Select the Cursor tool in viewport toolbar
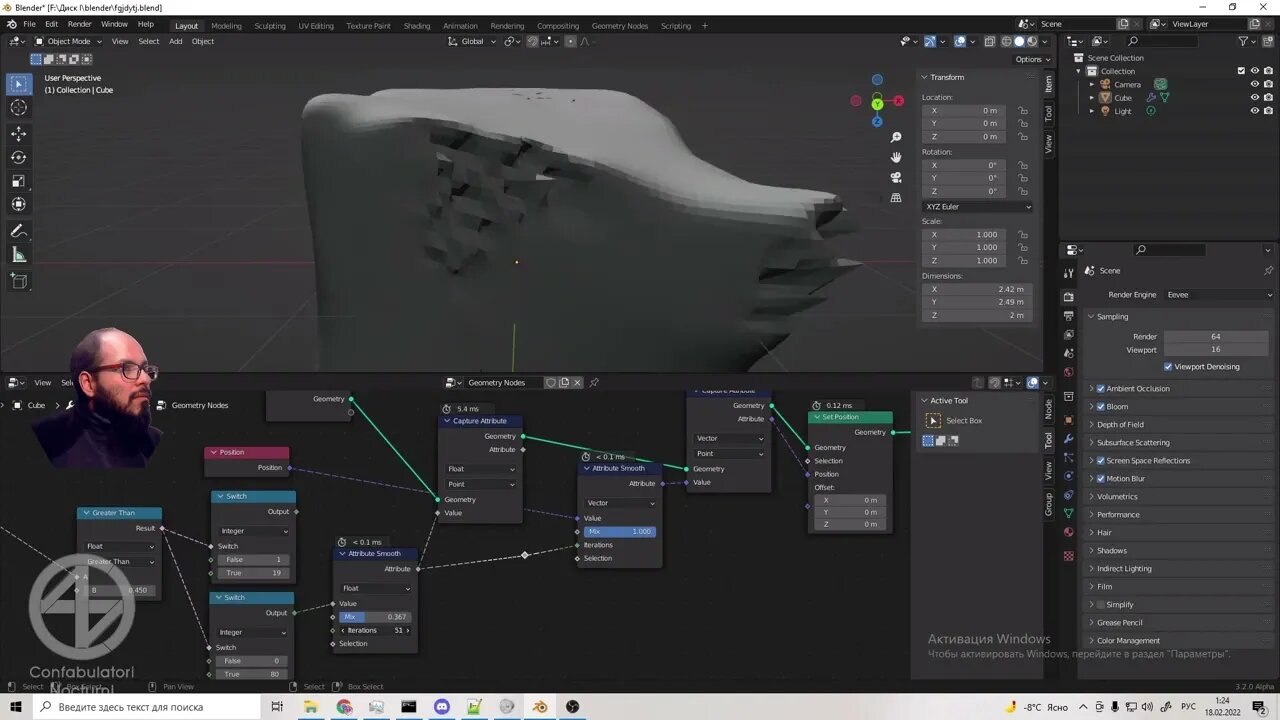This screenshot has height=720, width=1280. pos(19,108)
